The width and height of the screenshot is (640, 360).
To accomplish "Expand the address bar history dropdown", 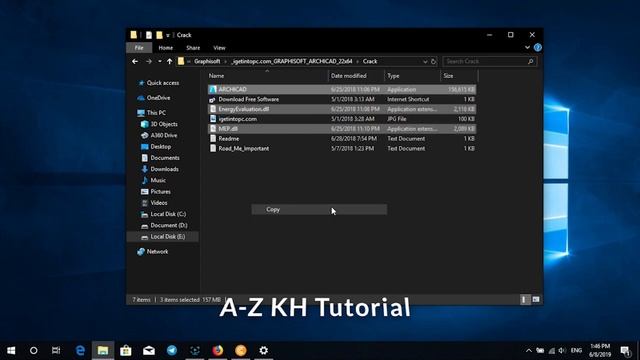I will 425,62.
